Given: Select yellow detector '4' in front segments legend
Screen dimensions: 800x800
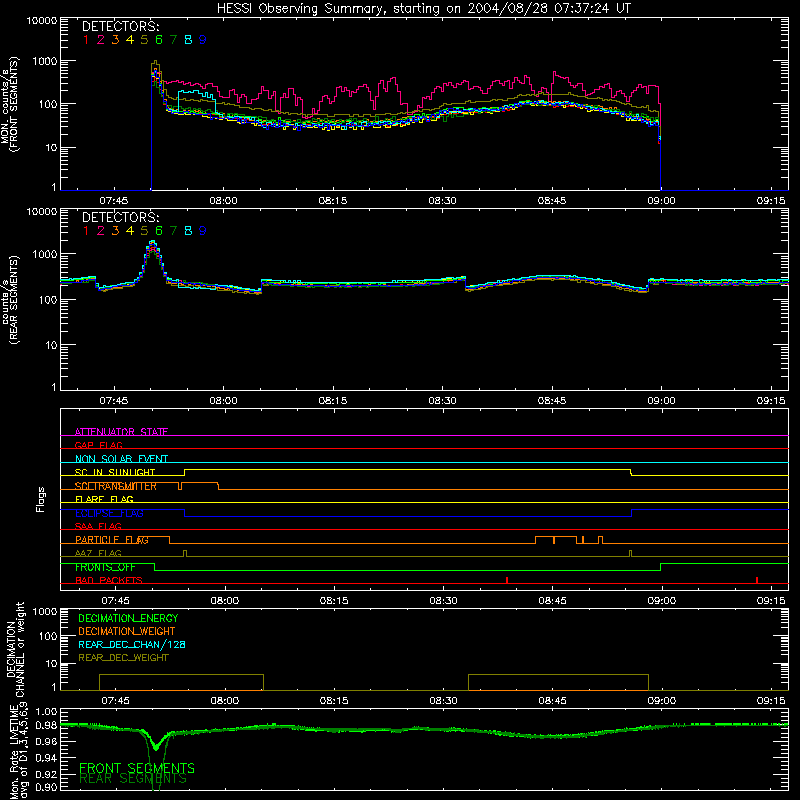Looking at the screenshot, I should click(130, 40).
